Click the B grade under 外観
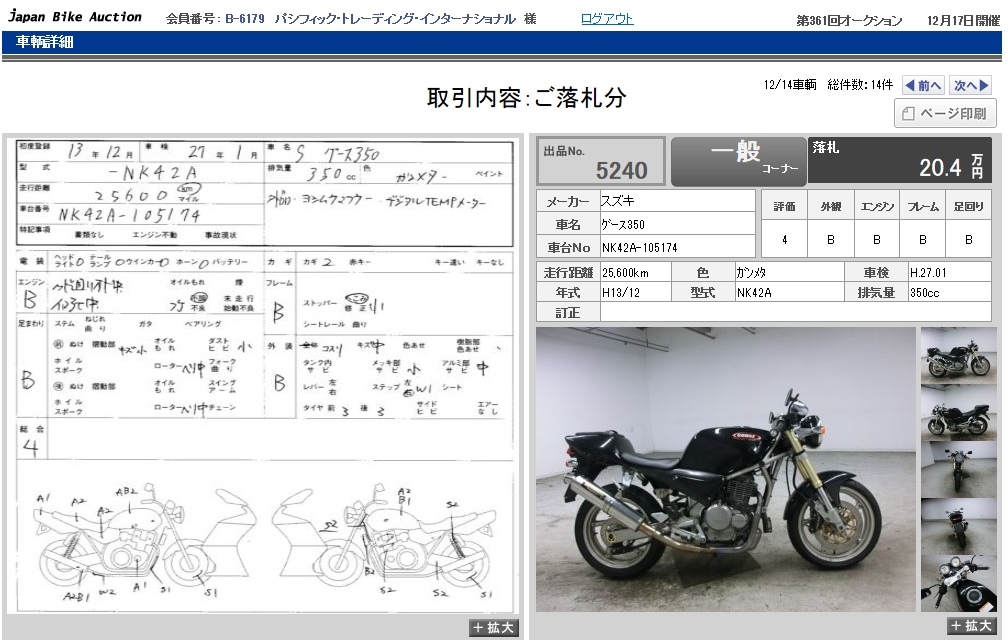This screenshot has height=644, width=1008. [x=831, y=240]
